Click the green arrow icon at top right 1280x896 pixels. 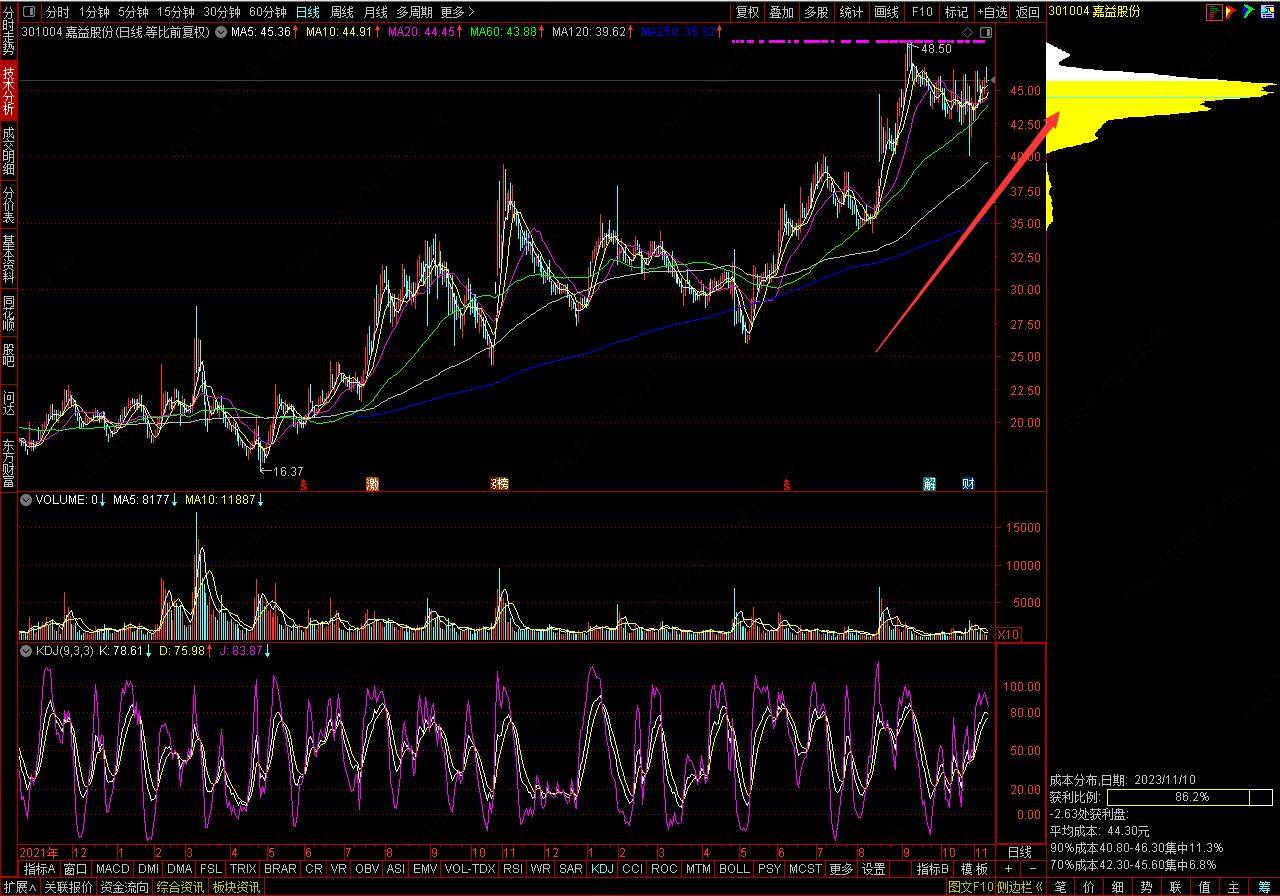coord(1248,12)
